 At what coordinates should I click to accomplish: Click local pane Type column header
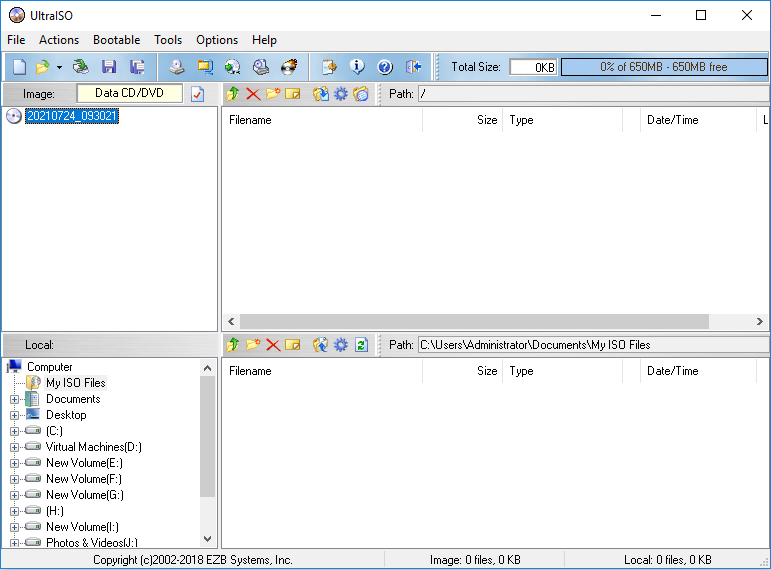pyautogui.click(x=562, y=371)
